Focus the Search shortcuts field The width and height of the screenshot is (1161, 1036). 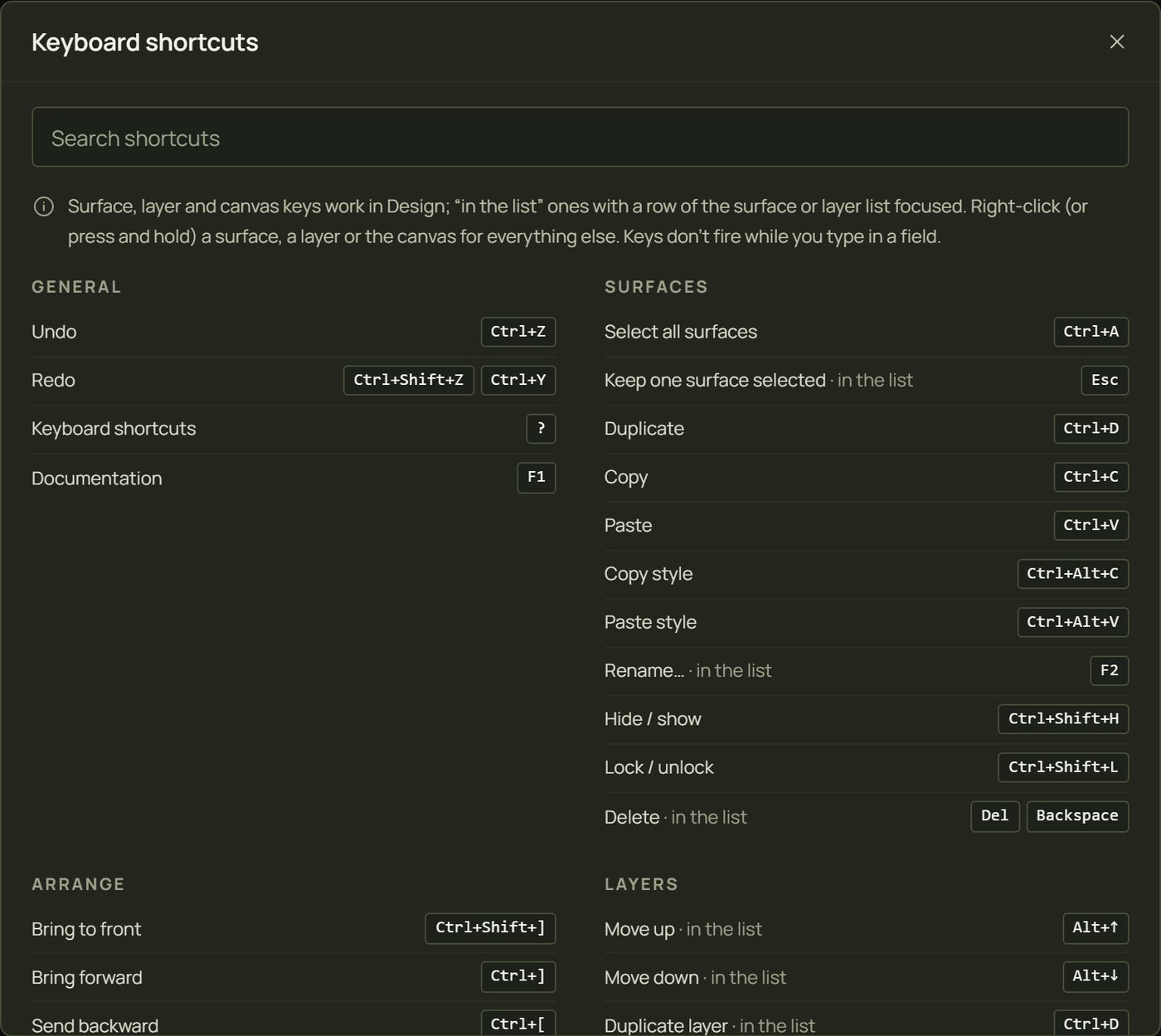(580, 137)
